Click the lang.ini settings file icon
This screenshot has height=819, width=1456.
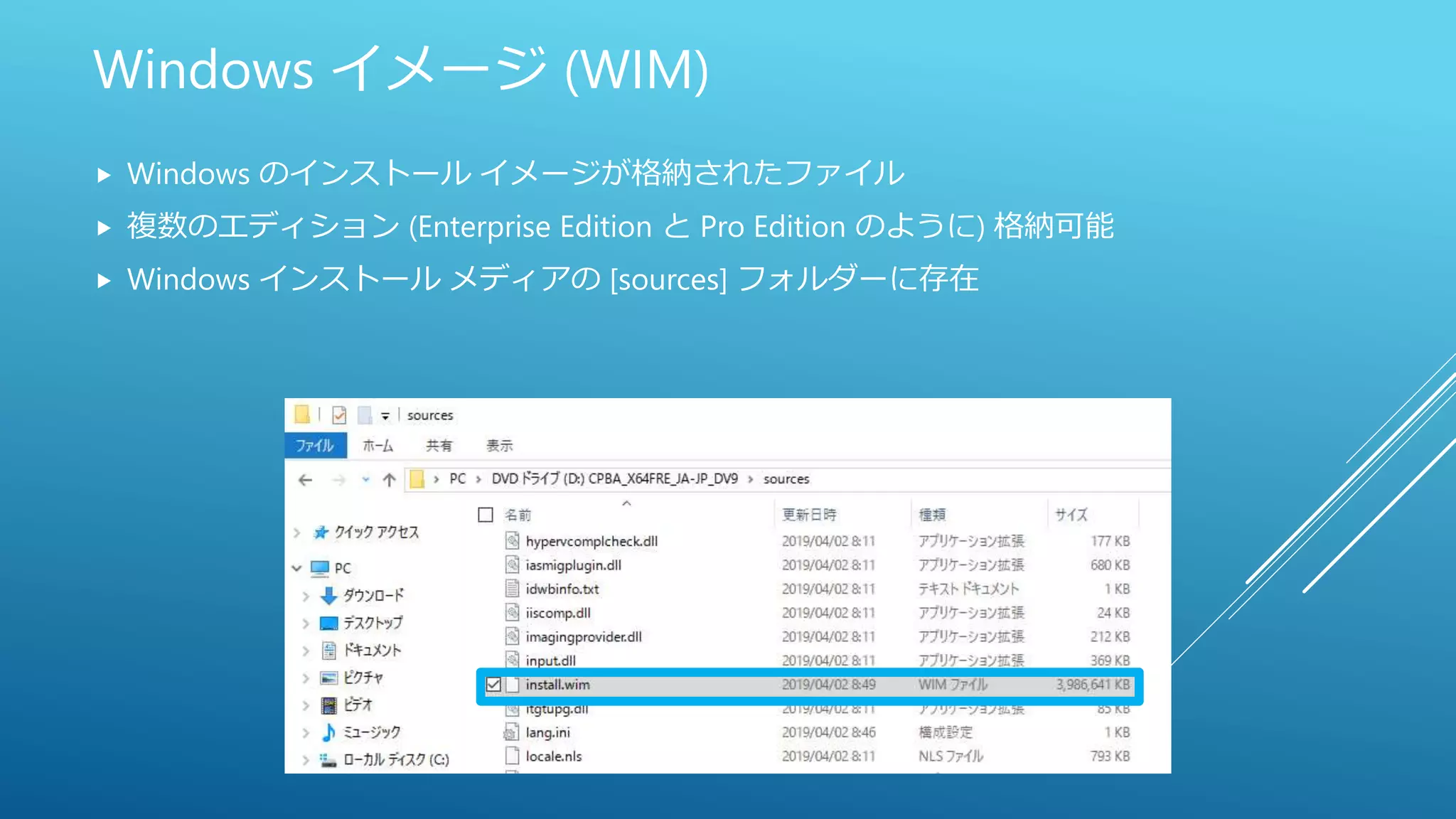[512, 732]
